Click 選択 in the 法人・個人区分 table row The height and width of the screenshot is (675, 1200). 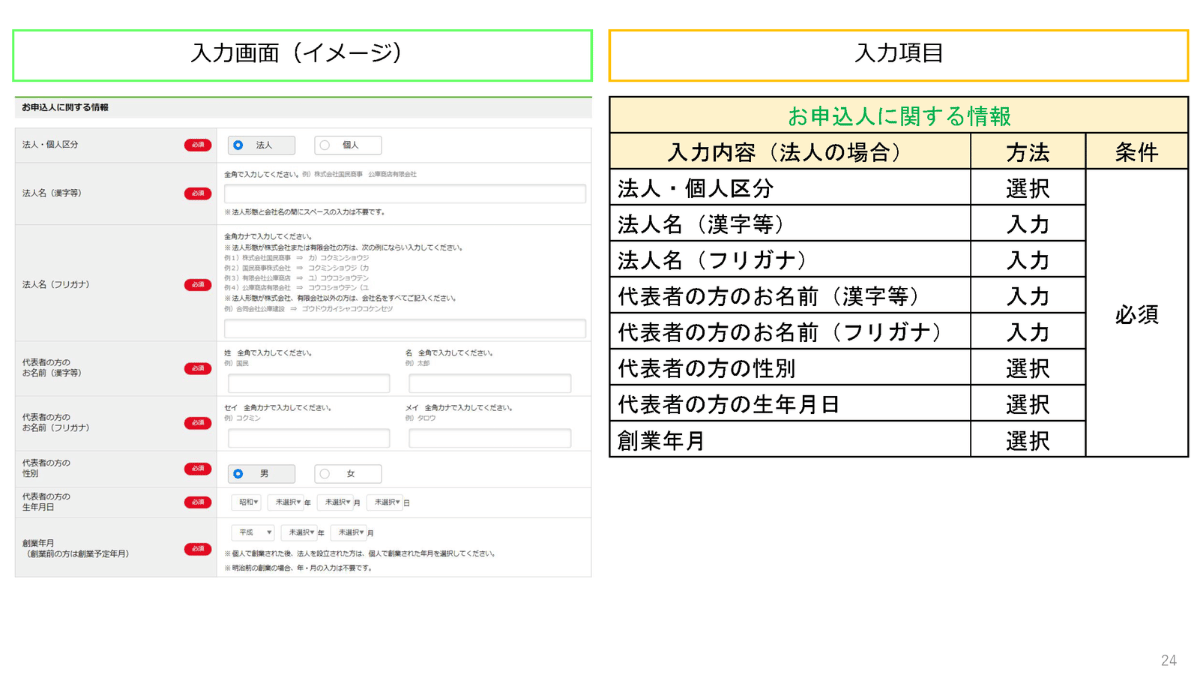click(x=1028, y=188)
